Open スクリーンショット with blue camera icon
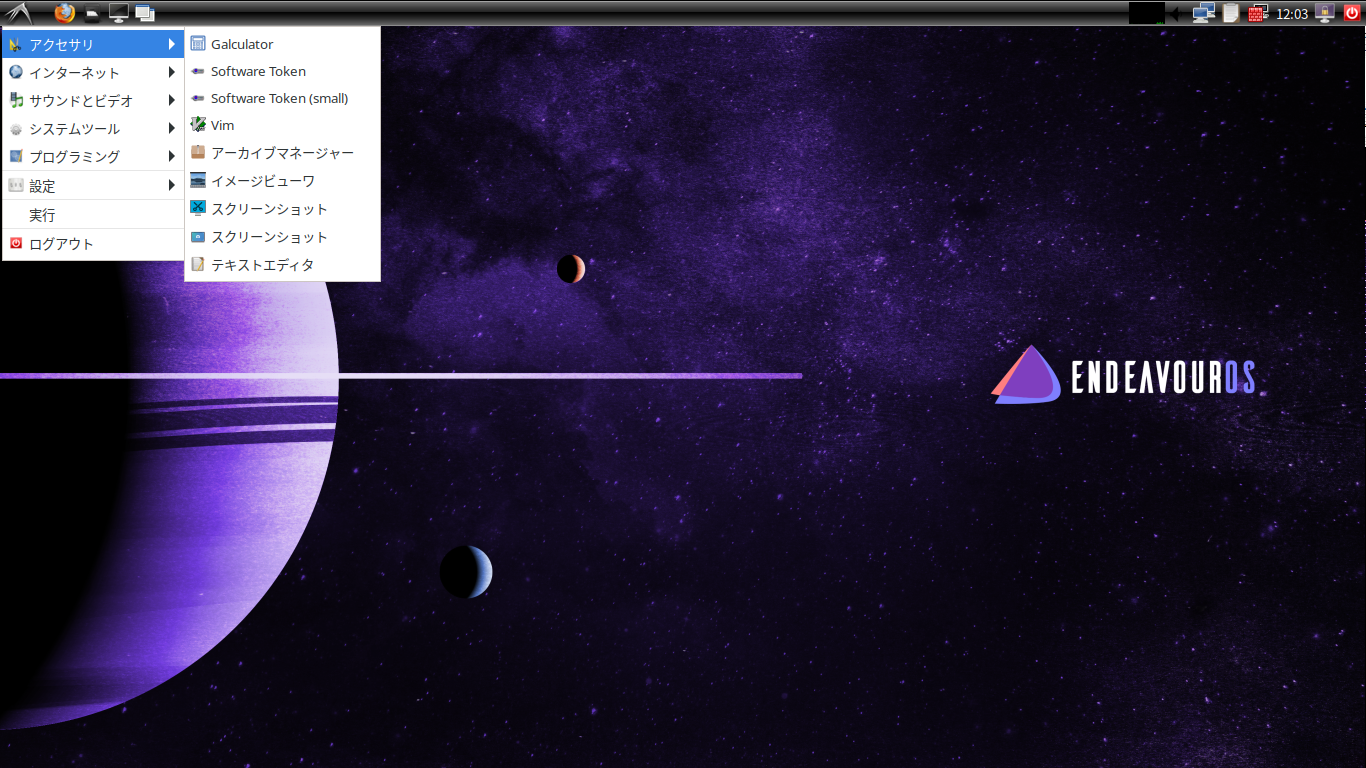 282,237
